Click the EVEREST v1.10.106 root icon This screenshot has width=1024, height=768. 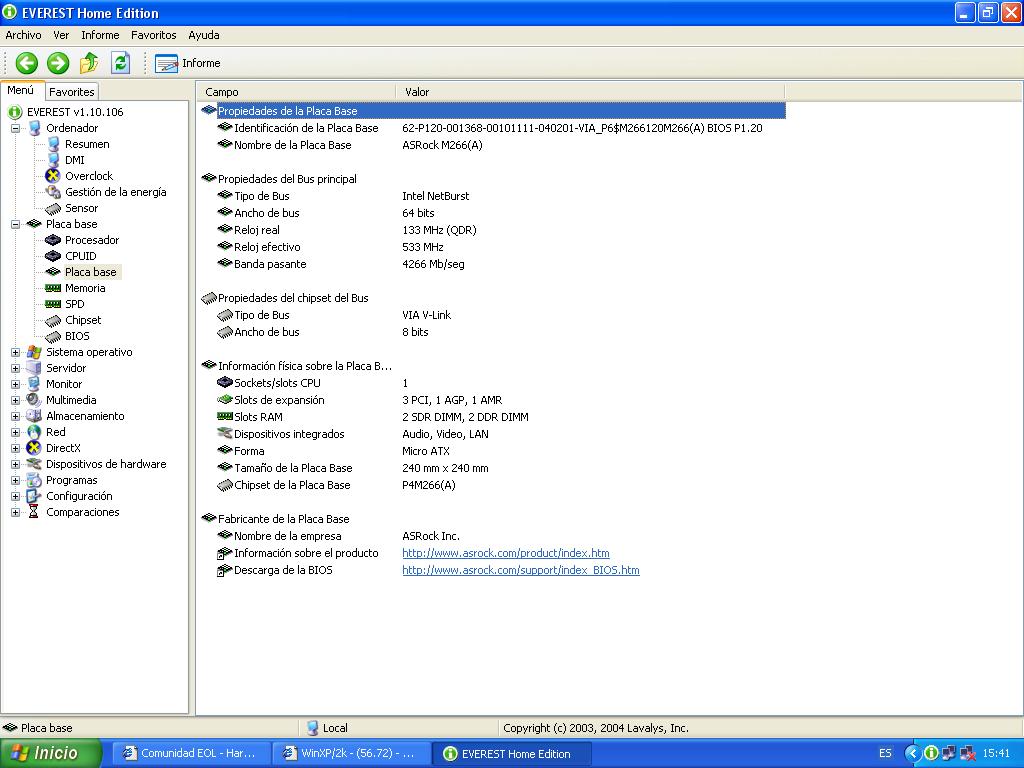(15, 112)
